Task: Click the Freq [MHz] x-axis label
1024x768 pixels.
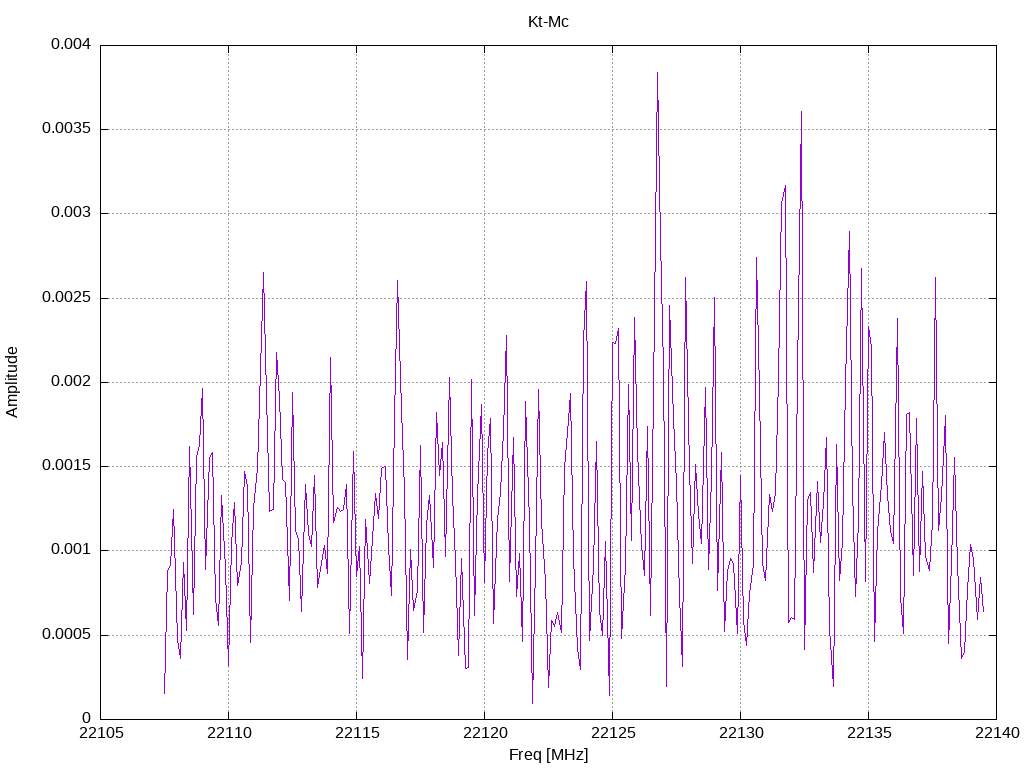Action: click(x=548, y=755)
